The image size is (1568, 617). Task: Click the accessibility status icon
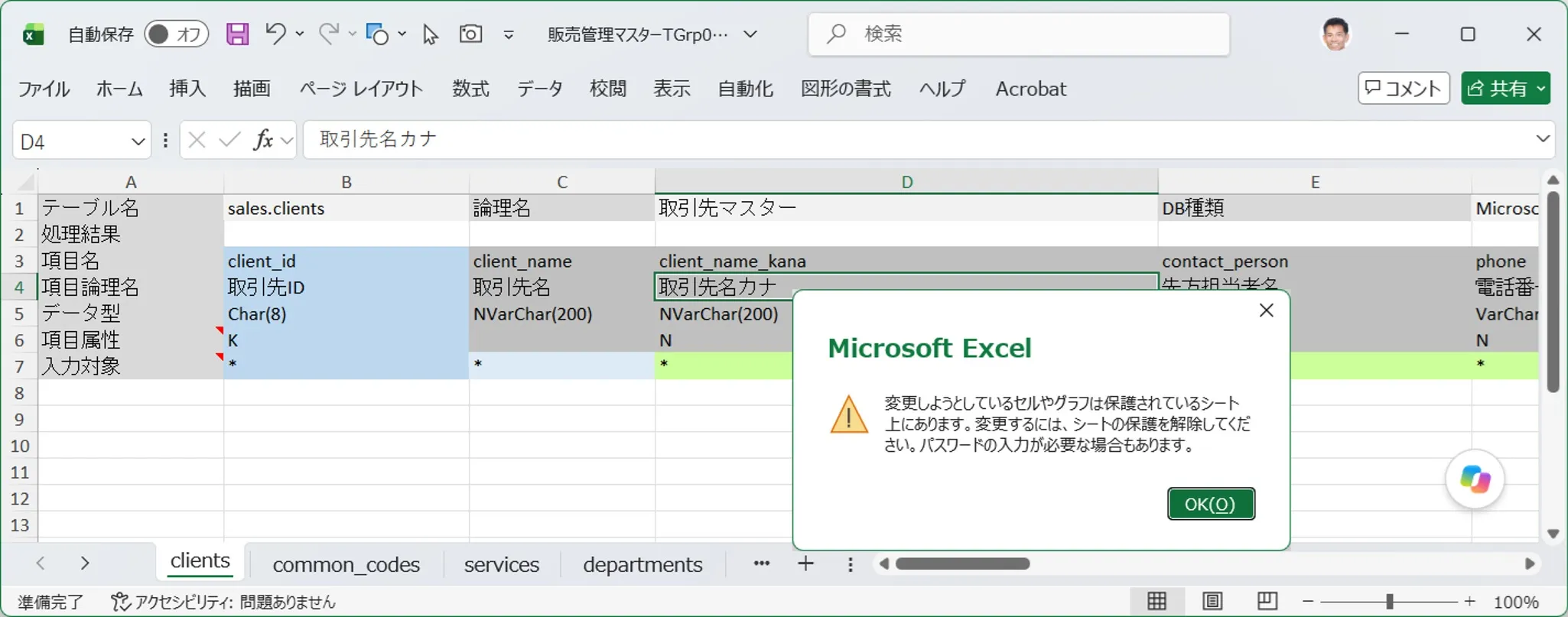(120, 602)
